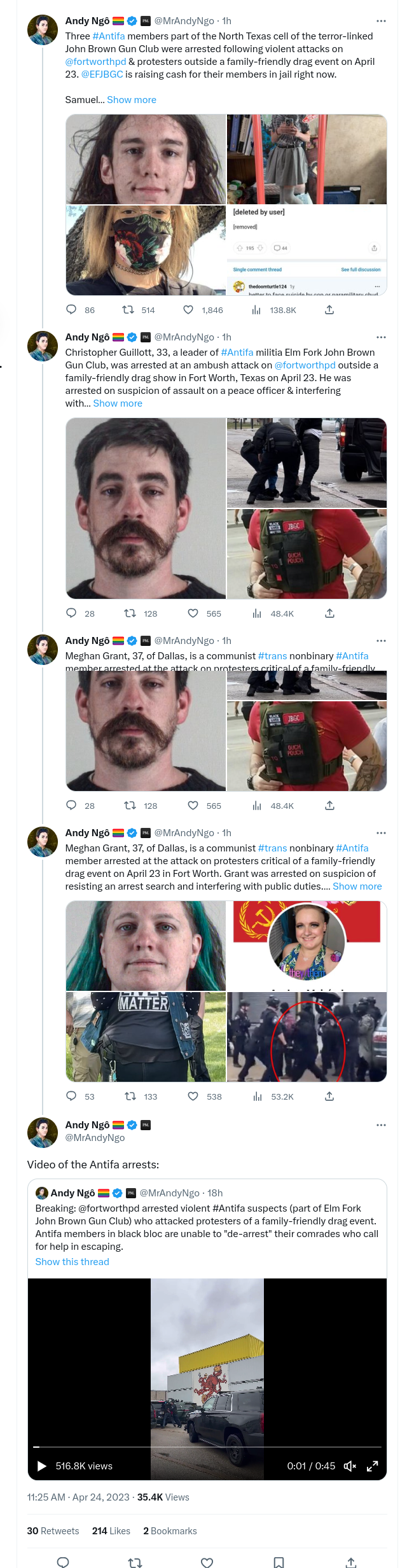The image size is (407, 1568).
Task: Like the Meghan Grant tweet with 538 likes
Action: [193, 1096]
